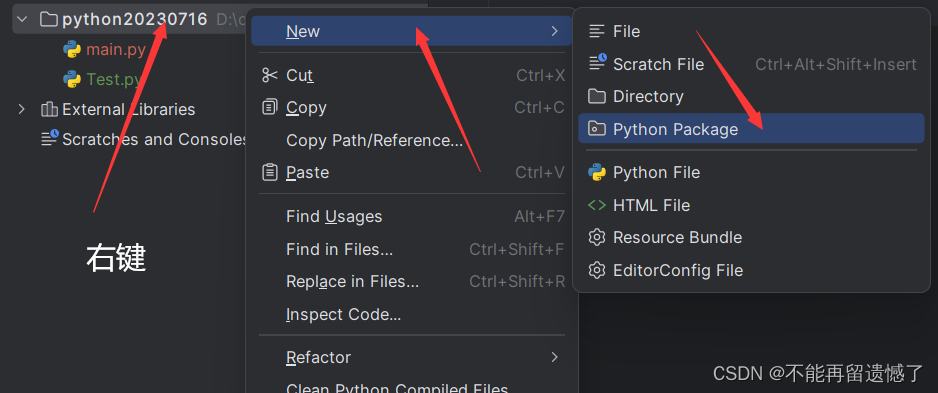938x393 pixels.
Task: Click the EditorConfig File gear icon
Action: pos(596,270)
